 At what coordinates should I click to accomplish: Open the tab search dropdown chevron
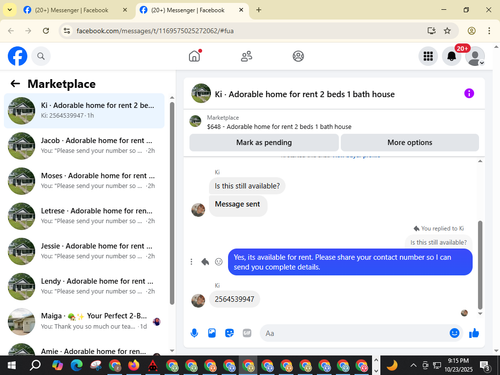point(10,10)
